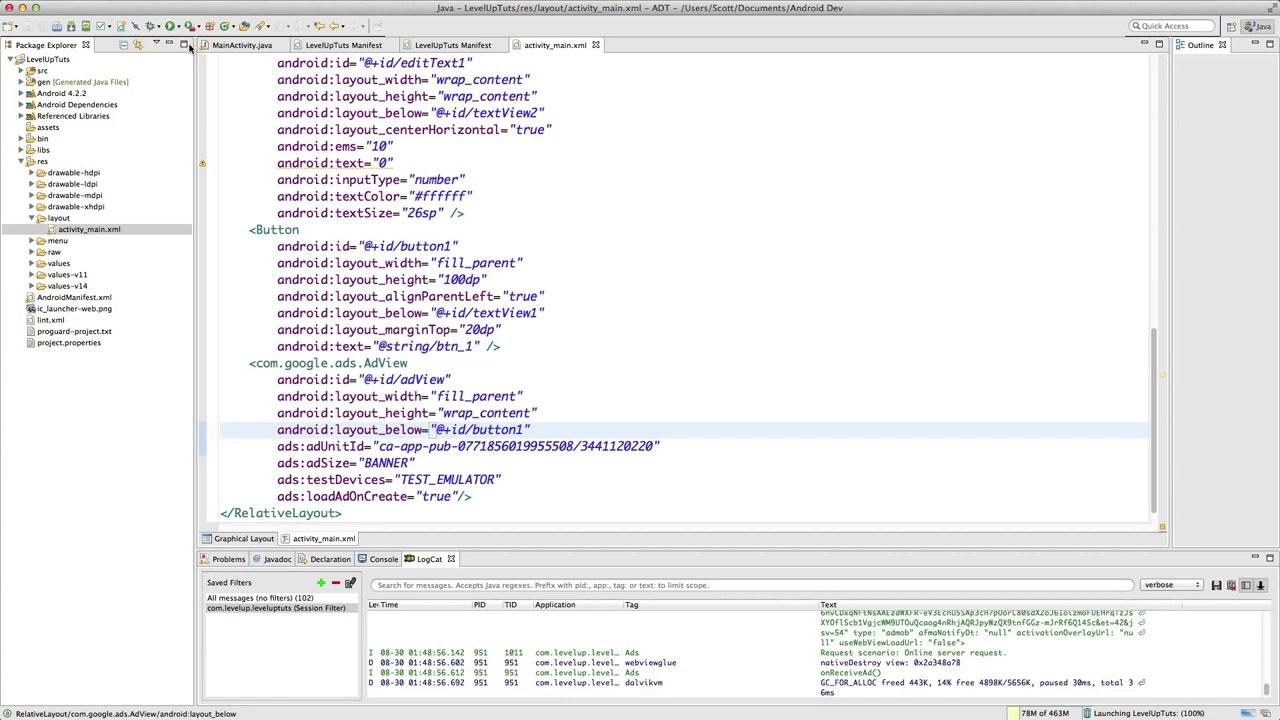Click the Collapse All icon in Package Explorer

coord(124,45)
